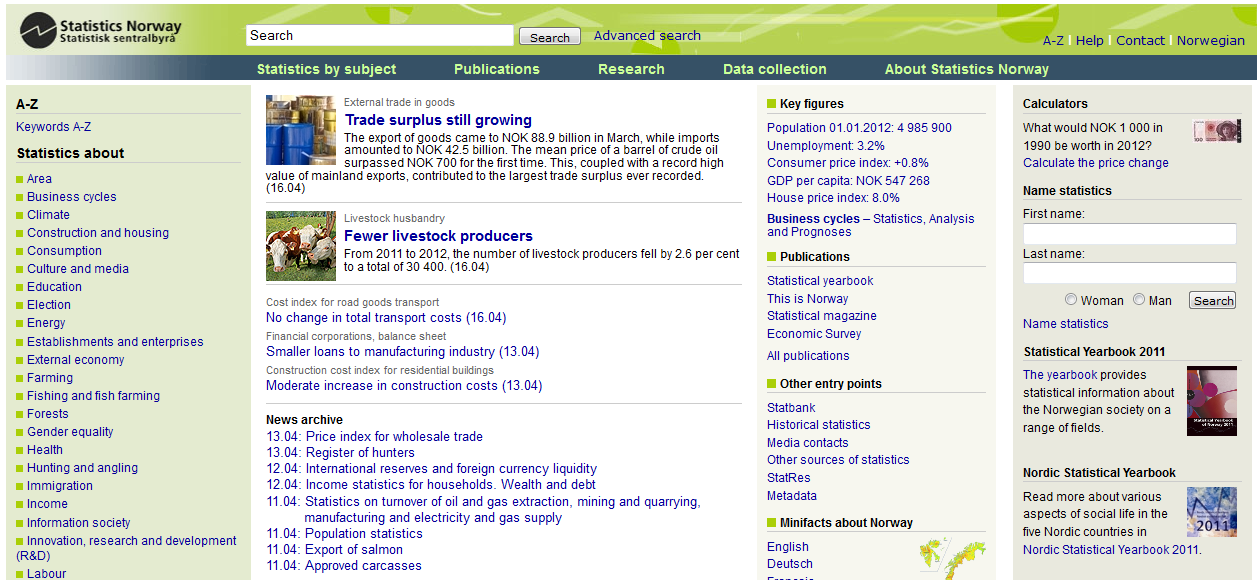Click the First name input field
Viewport: 1260px width, 580px height.
pos(1130,234)
